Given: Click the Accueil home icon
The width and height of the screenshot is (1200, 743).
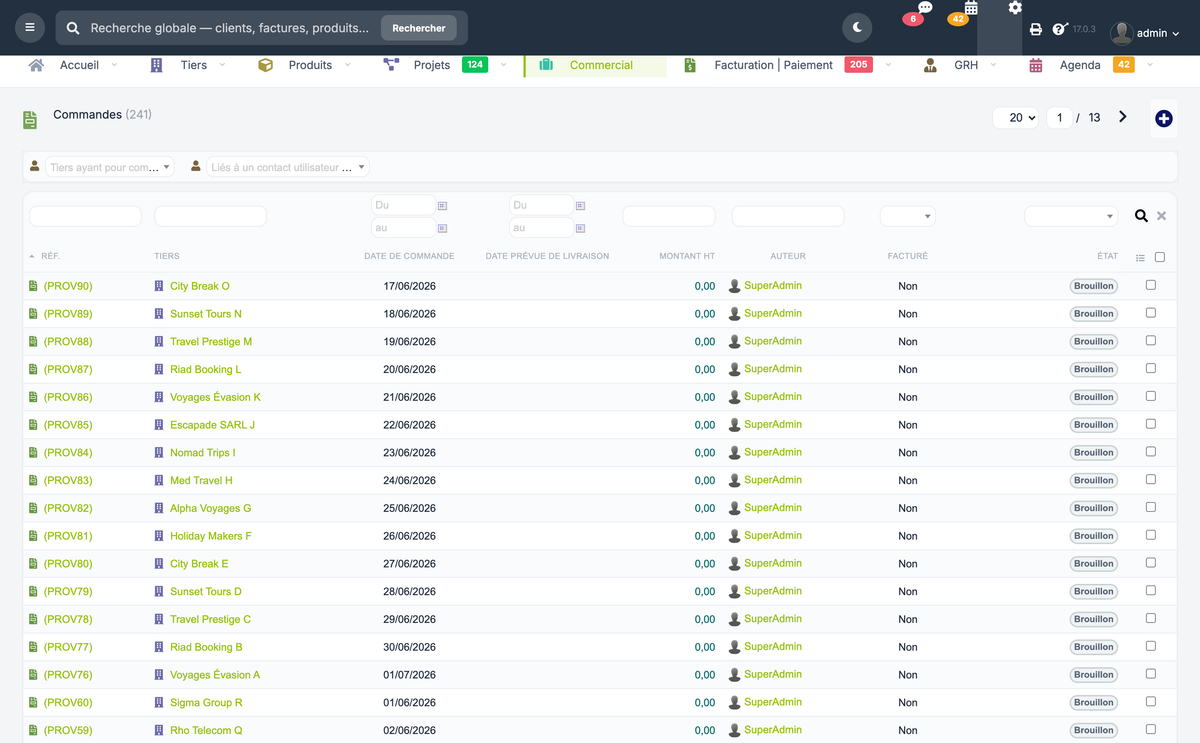Looking at the screenshot, I should (x=37, y=65).
